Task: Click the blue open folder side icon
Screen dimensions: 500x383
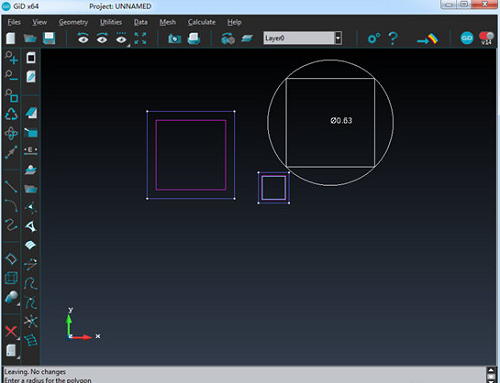Action: point(31,189)
